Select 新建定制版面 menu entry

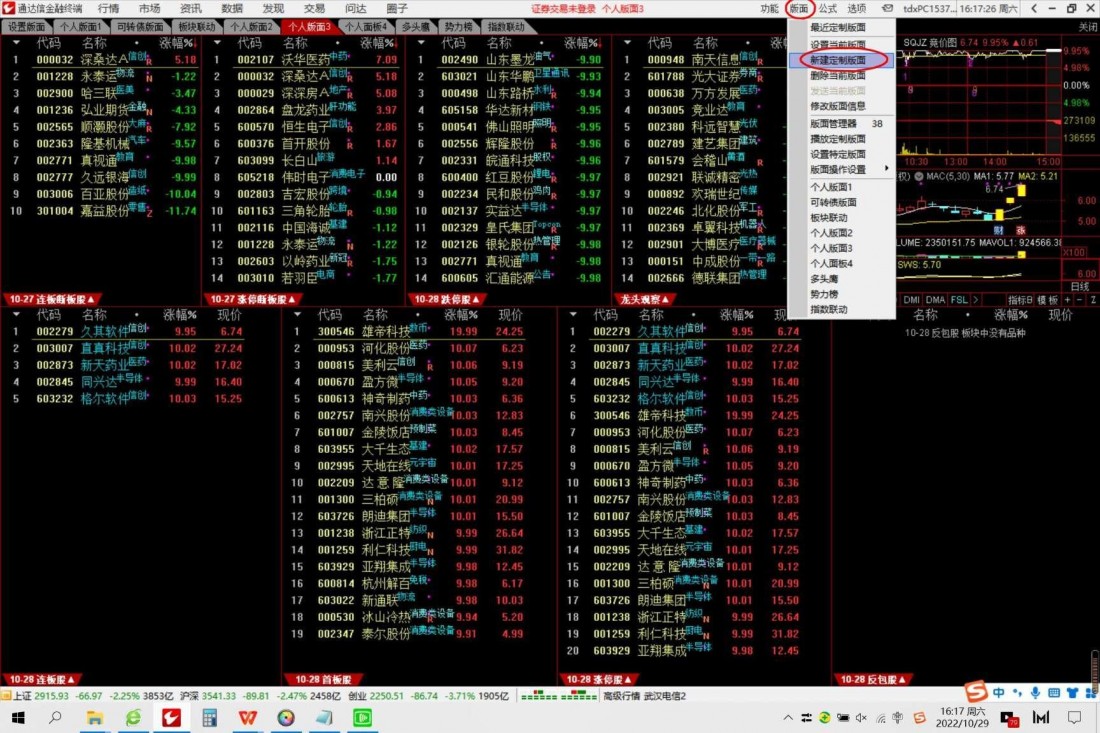click(842, 60)
